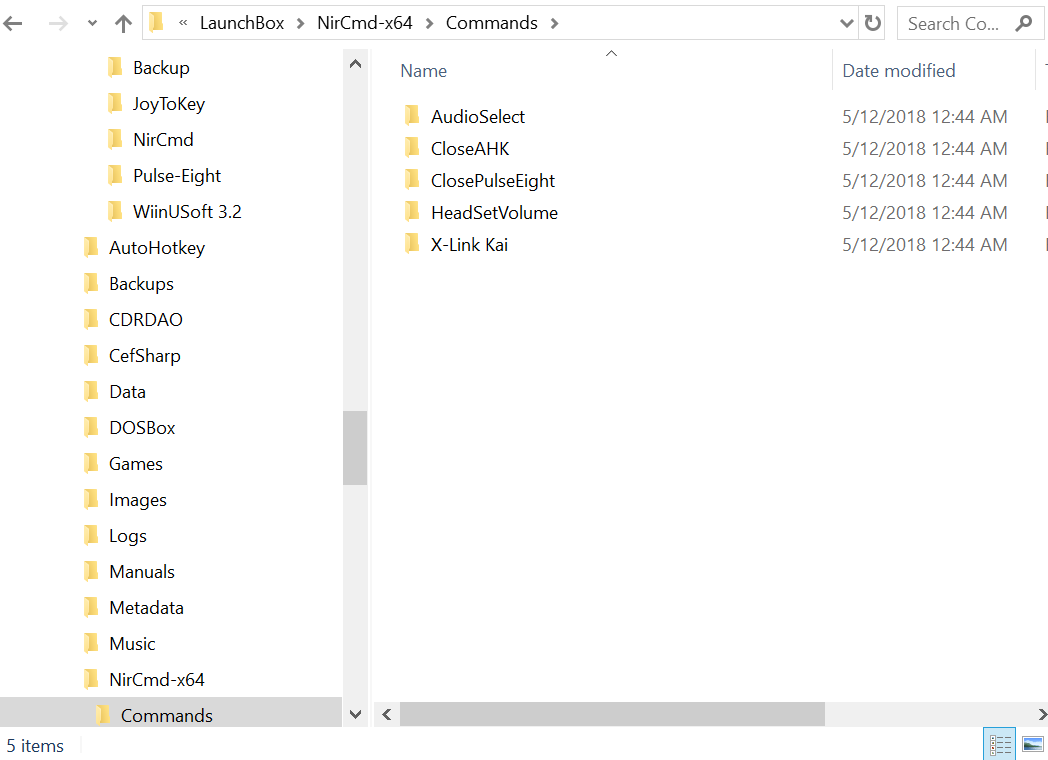Switch to Details view layout
The image size is (1048, 760).
point(1000,745)
